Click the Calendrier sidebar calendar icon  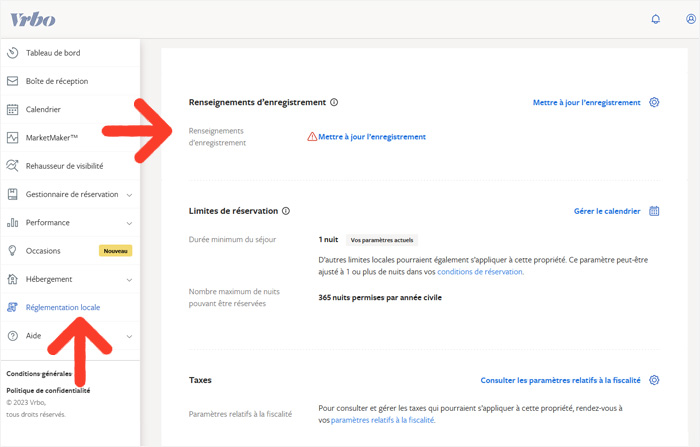[12, 109]
